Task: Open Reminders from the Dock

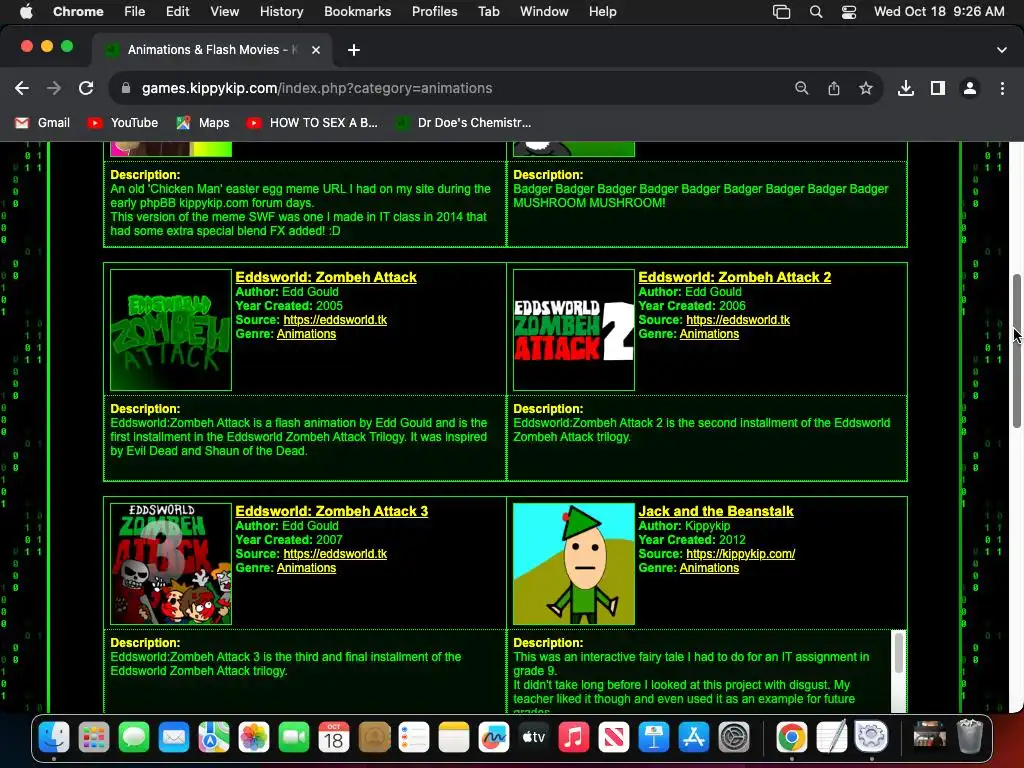Action: point(414,737)
